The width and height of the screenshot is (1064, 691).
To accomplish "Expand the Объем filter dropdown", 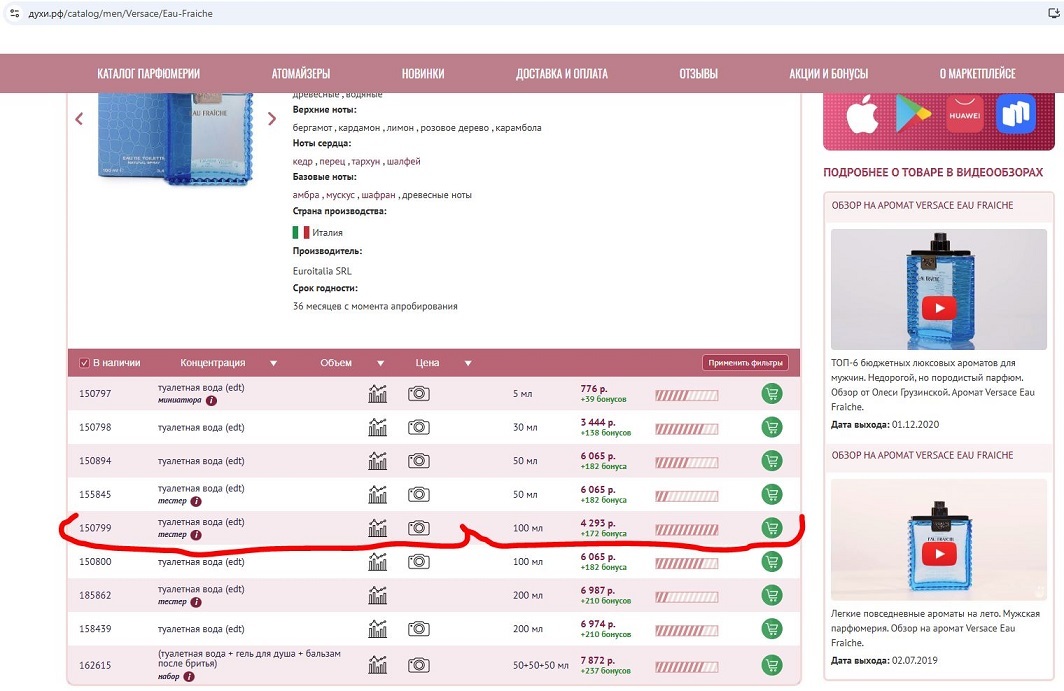I will 380,363.
